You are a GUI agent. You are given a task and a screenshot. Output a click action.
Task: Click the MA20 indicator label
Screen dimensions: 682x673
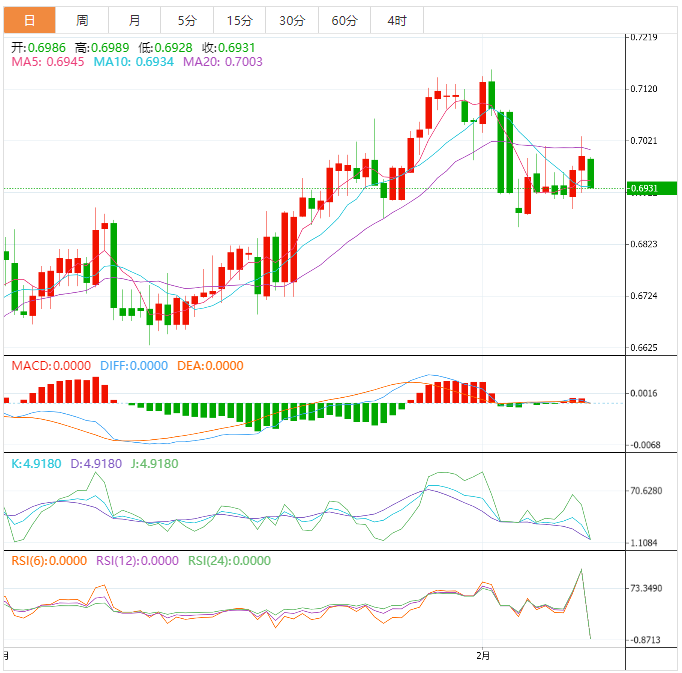222,62
